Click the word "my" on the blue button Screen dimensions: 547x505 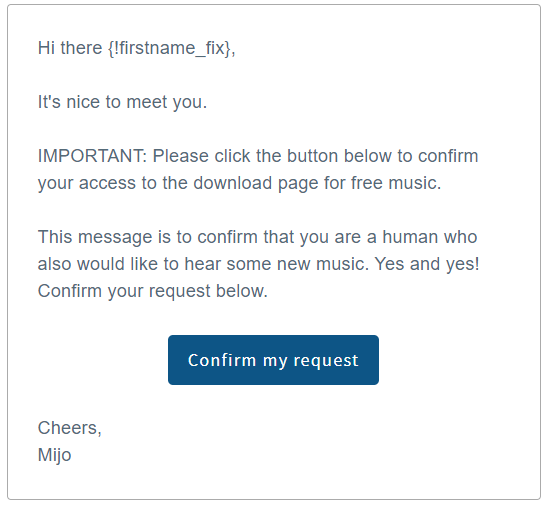point(275,361)
